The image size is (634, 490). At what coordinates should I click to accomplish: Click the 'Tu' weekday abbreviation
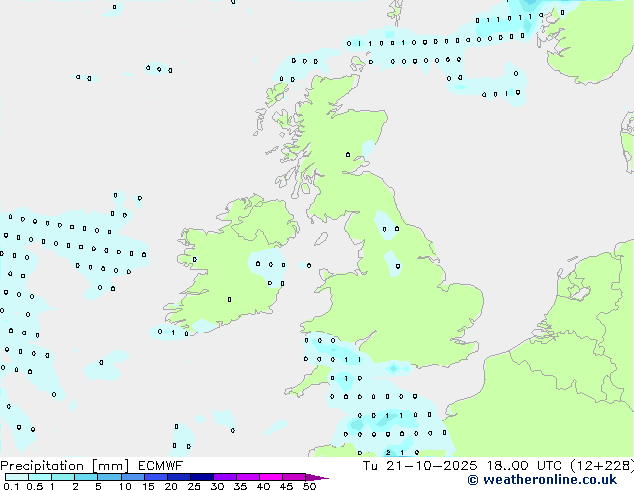click(x=370, y=466)
